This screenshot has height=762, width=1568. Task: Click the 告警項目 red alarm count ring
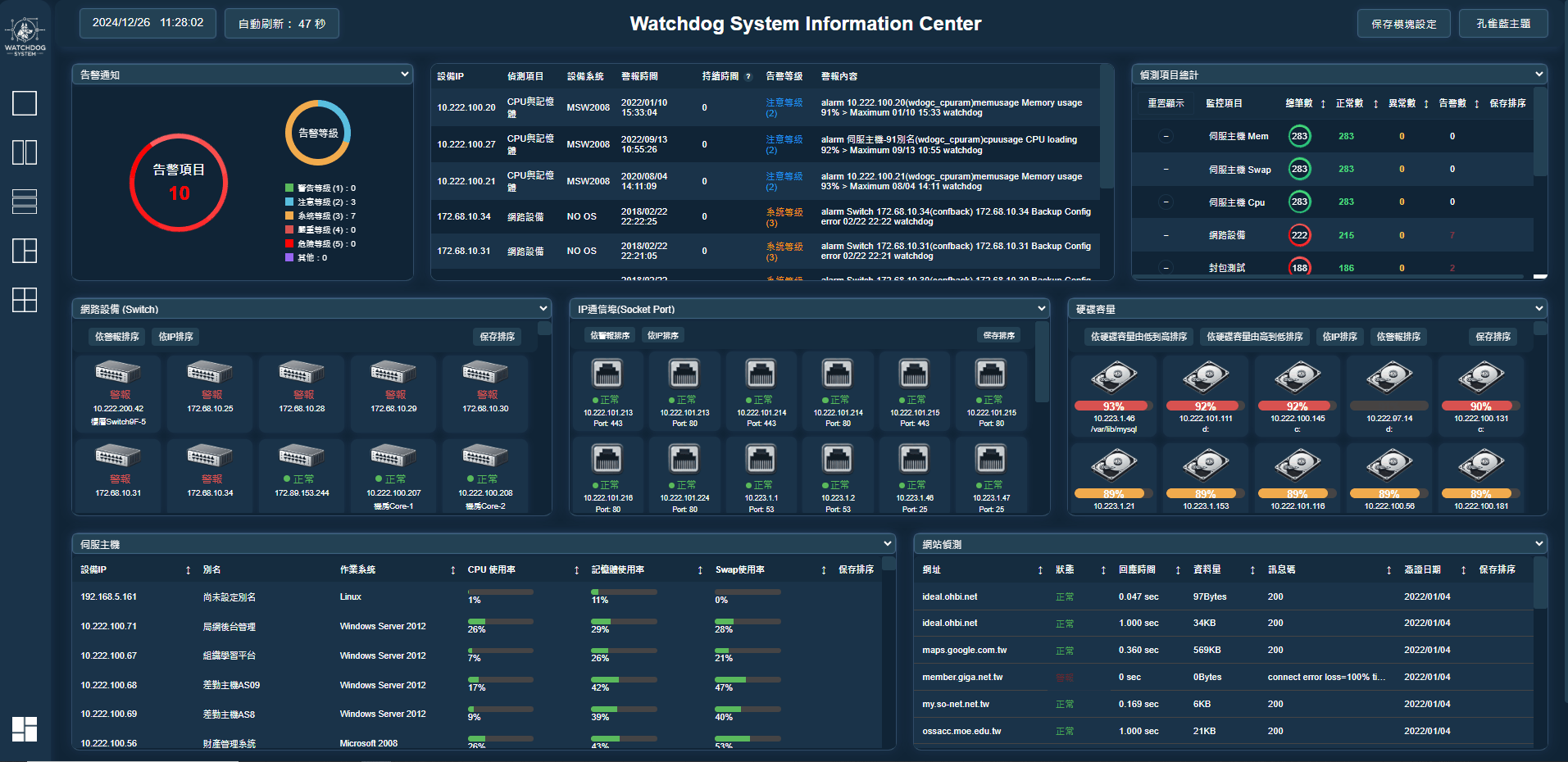coord(179,182)
